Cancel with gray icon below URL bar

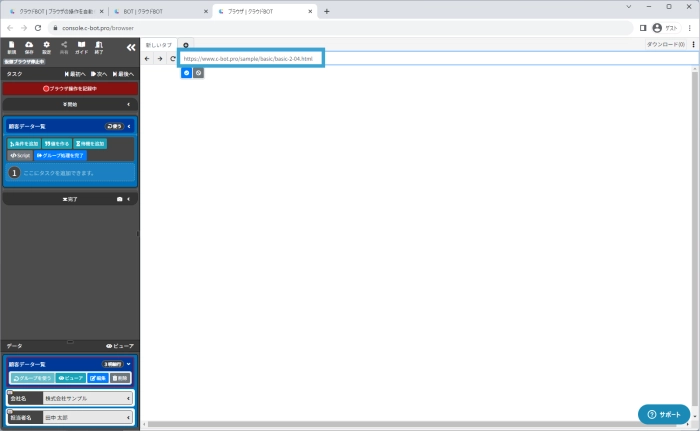198,73
